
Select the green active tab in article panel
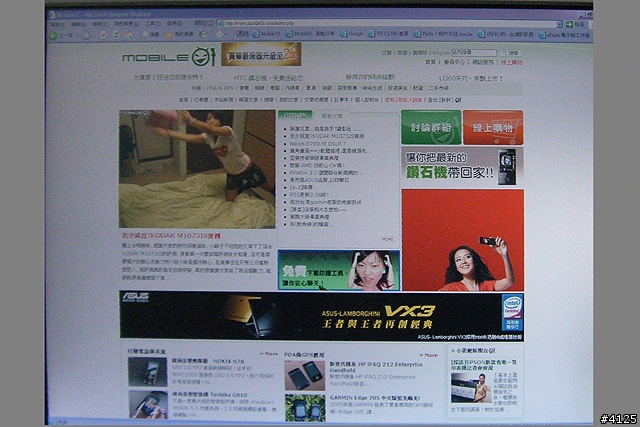pyautogui.click(x=295, y=116)
